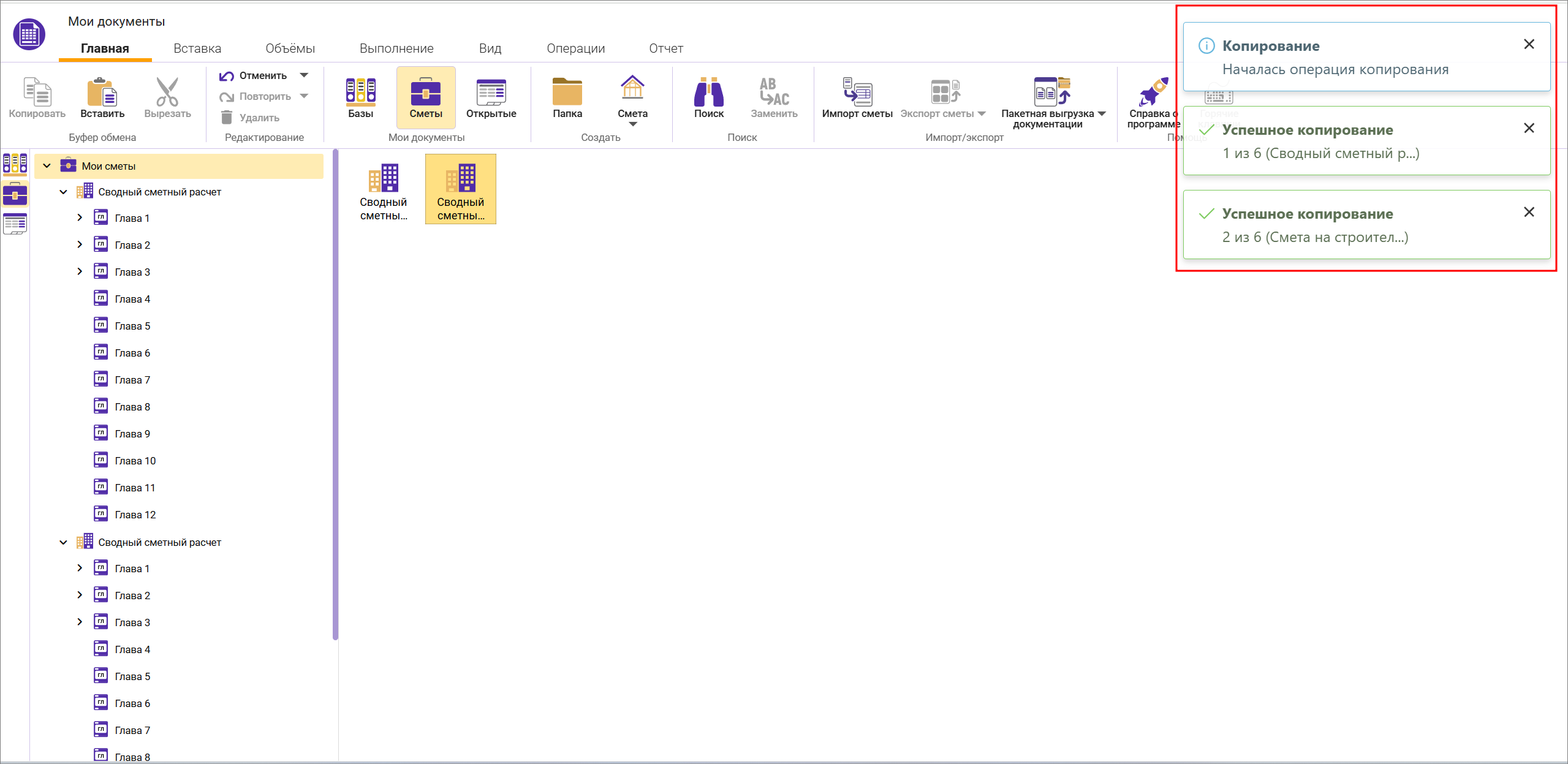
Task: Click the Отменить undo button
Action: [254, 75]
